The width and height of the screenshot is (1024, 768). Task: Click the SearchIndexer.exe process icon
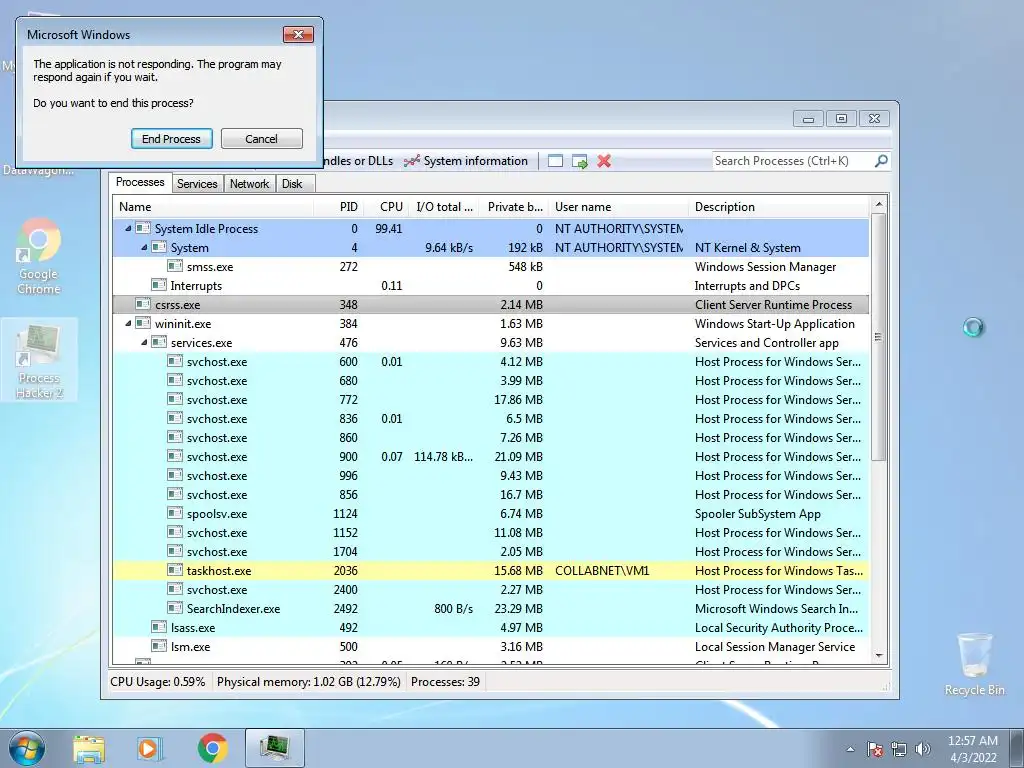pos(174,607)
